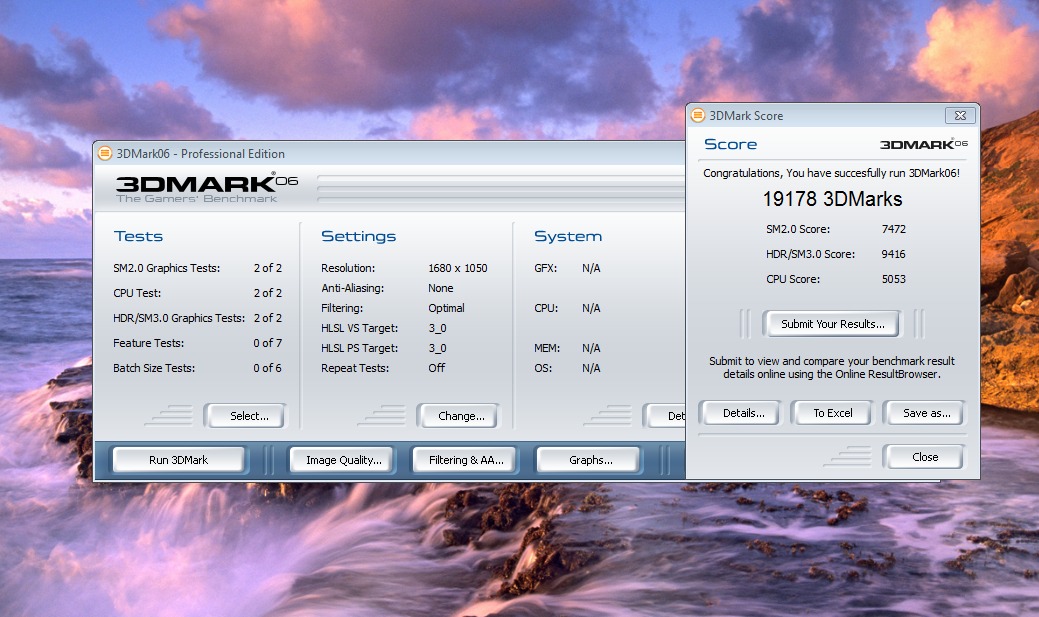Click the 3DMark06 window title icon
Viewport: 1039px width, 617px height.
click(x=105, y=154)
